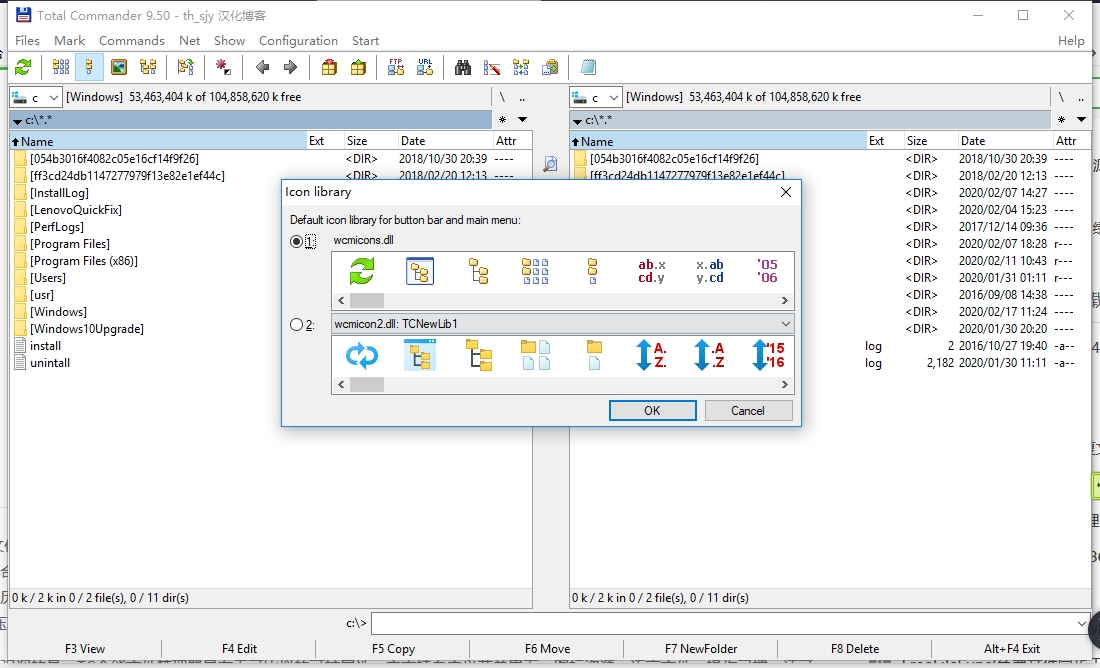Click the red asterisk invert selection icon

click(223, 67)
